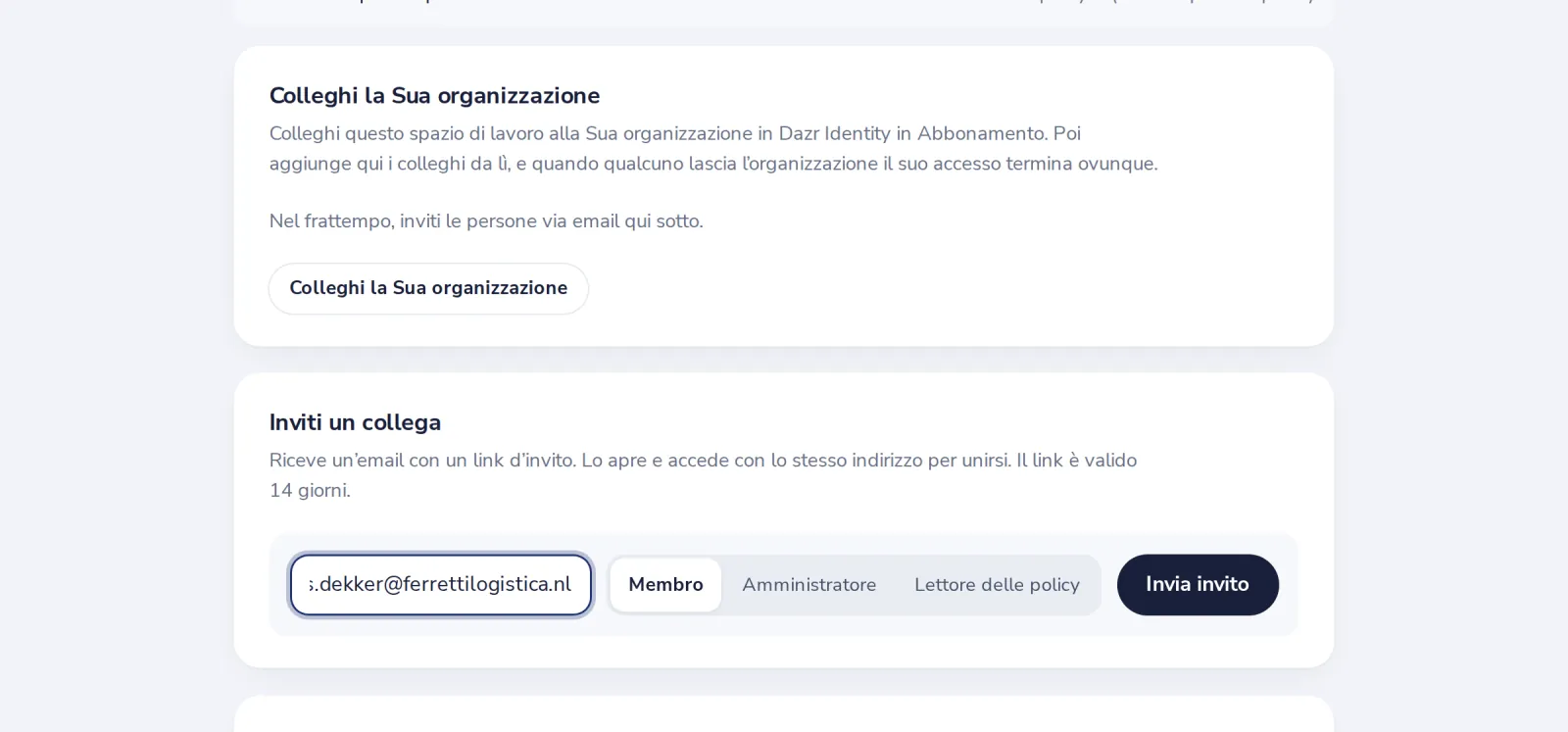Send the invite with 'Invia invito'
The image size is (1568, 732).
[x=1198, y=585]
